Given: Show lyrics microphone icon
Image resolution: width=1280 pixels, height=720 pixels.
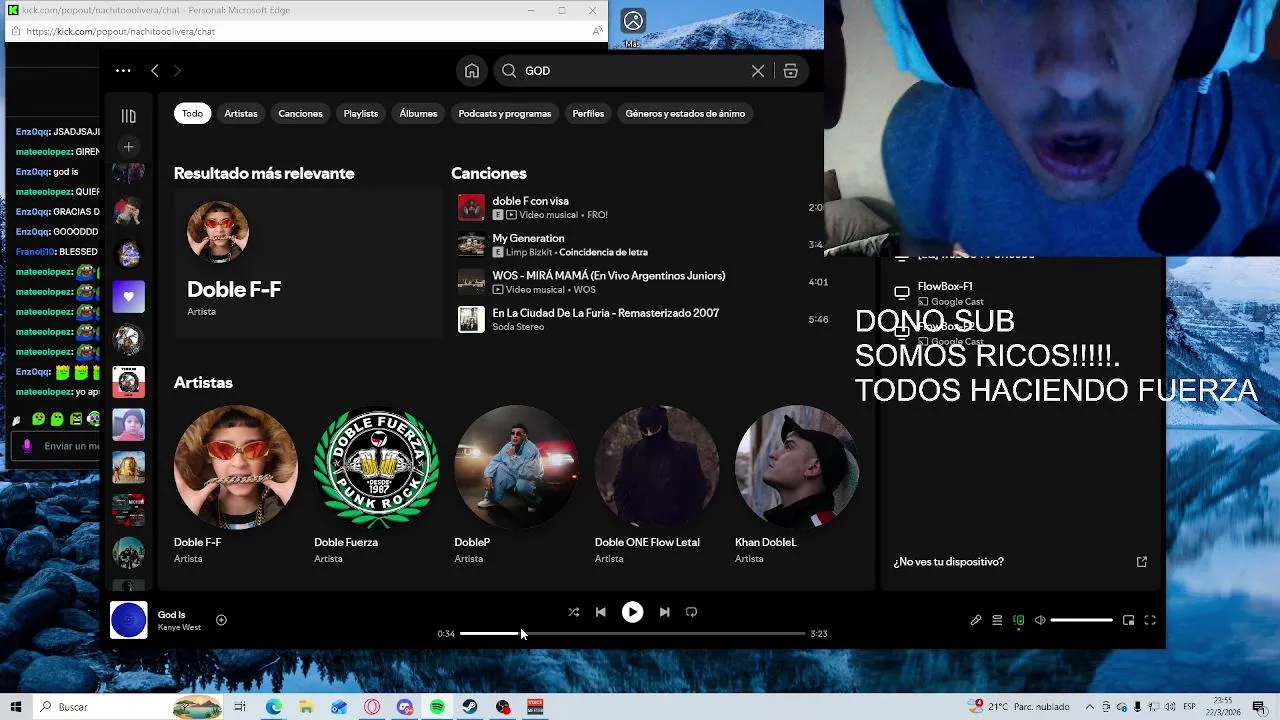Looking at the screenshot, I should click(x=976, y=620).
